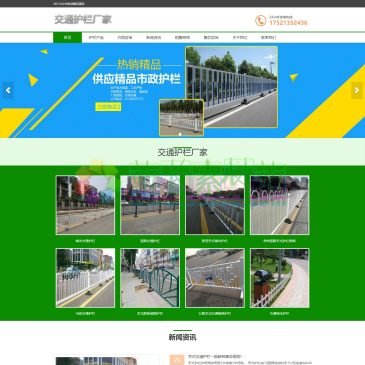
Task: Click the 交通护栏厂家 section heading
Action: pyautogui.click(x=182, y=152)
